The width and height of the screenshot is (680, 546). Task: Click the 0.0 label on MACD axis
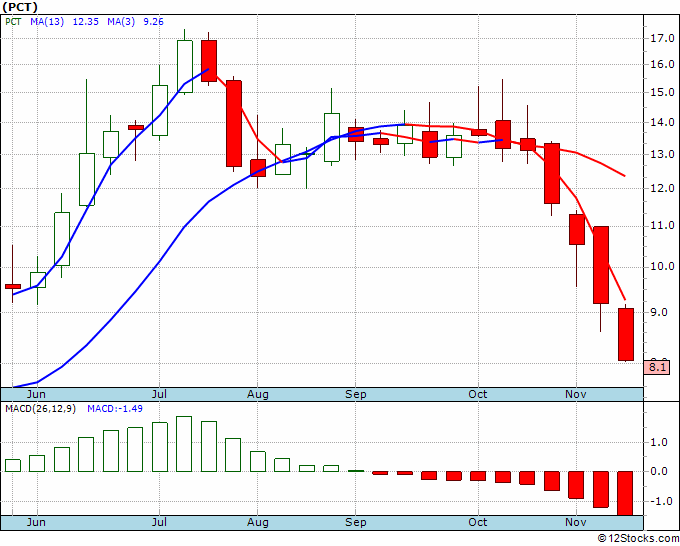pos(659,471)
